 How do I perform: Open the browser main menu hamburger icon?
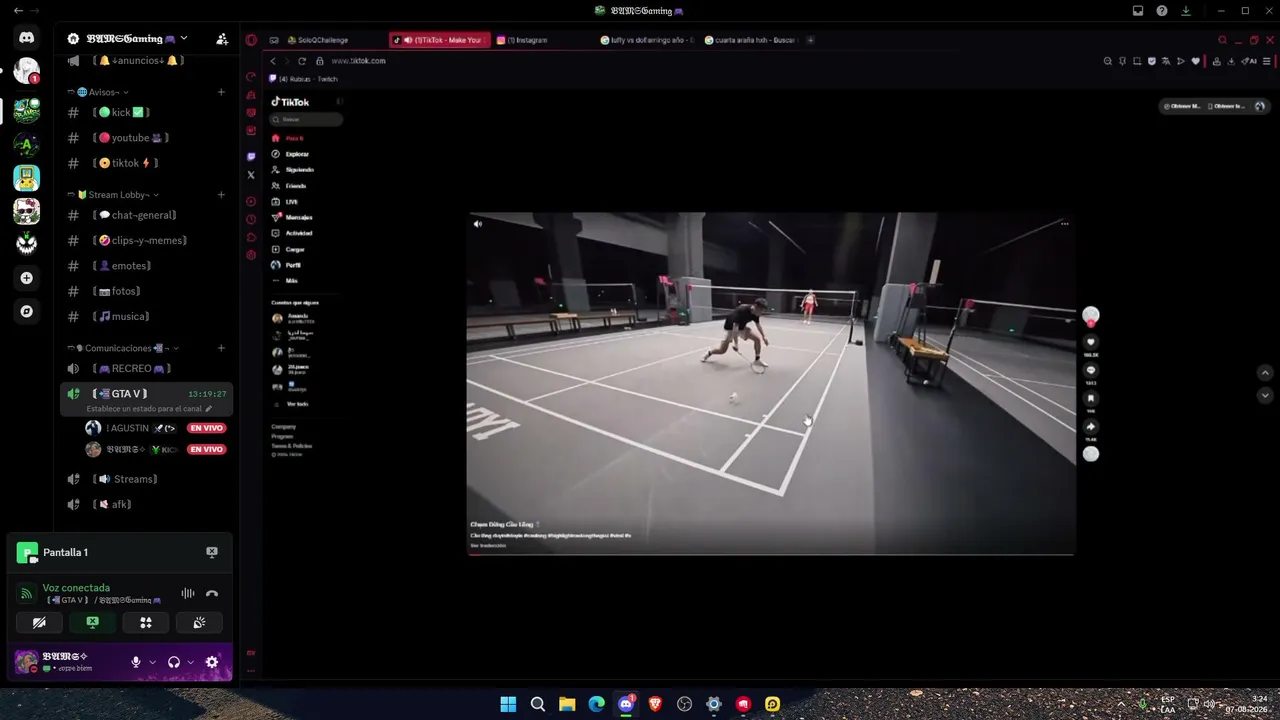point(1267,61)
